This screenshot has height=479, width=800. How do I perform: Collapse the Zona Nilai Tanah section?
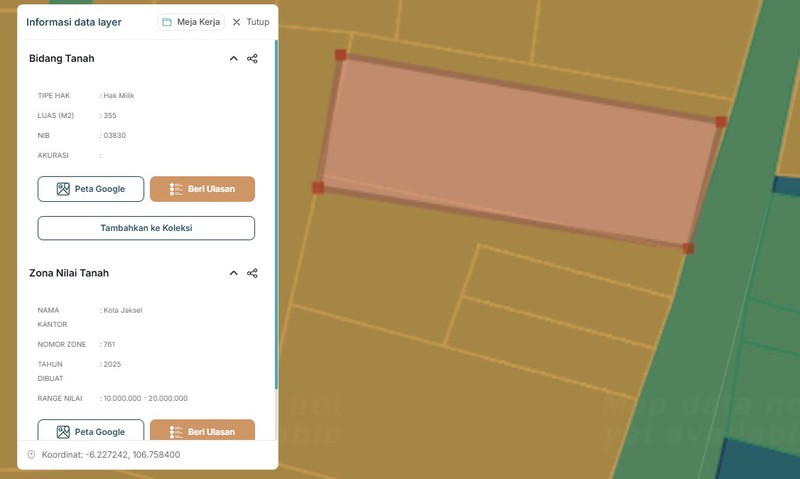[x=234, y=273]
